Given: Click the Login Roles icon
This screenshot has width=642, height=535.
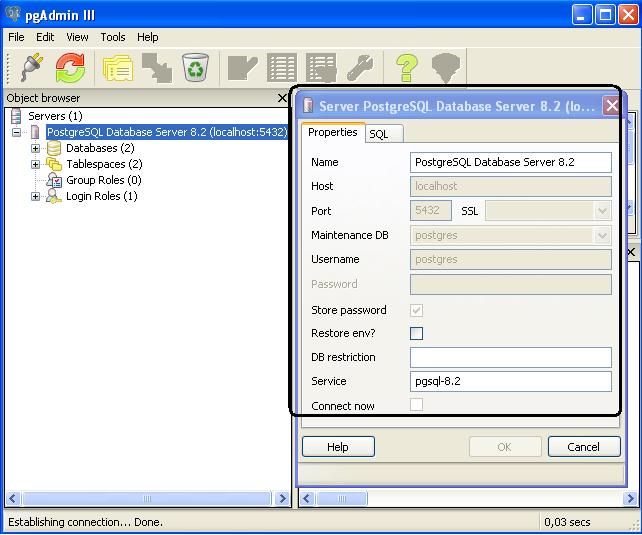Looking at the screenshot, I should tap(54, 196).
